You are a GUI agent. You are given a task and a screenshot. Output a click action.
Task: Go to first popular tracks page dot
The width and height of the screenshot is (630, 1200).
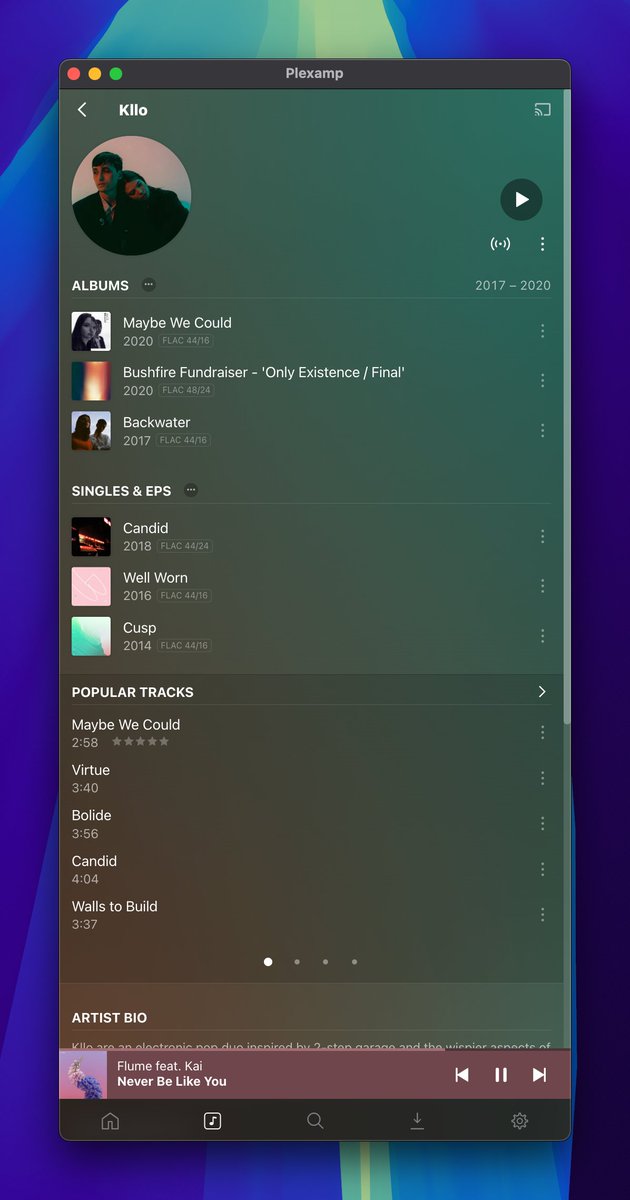(268, 962)
